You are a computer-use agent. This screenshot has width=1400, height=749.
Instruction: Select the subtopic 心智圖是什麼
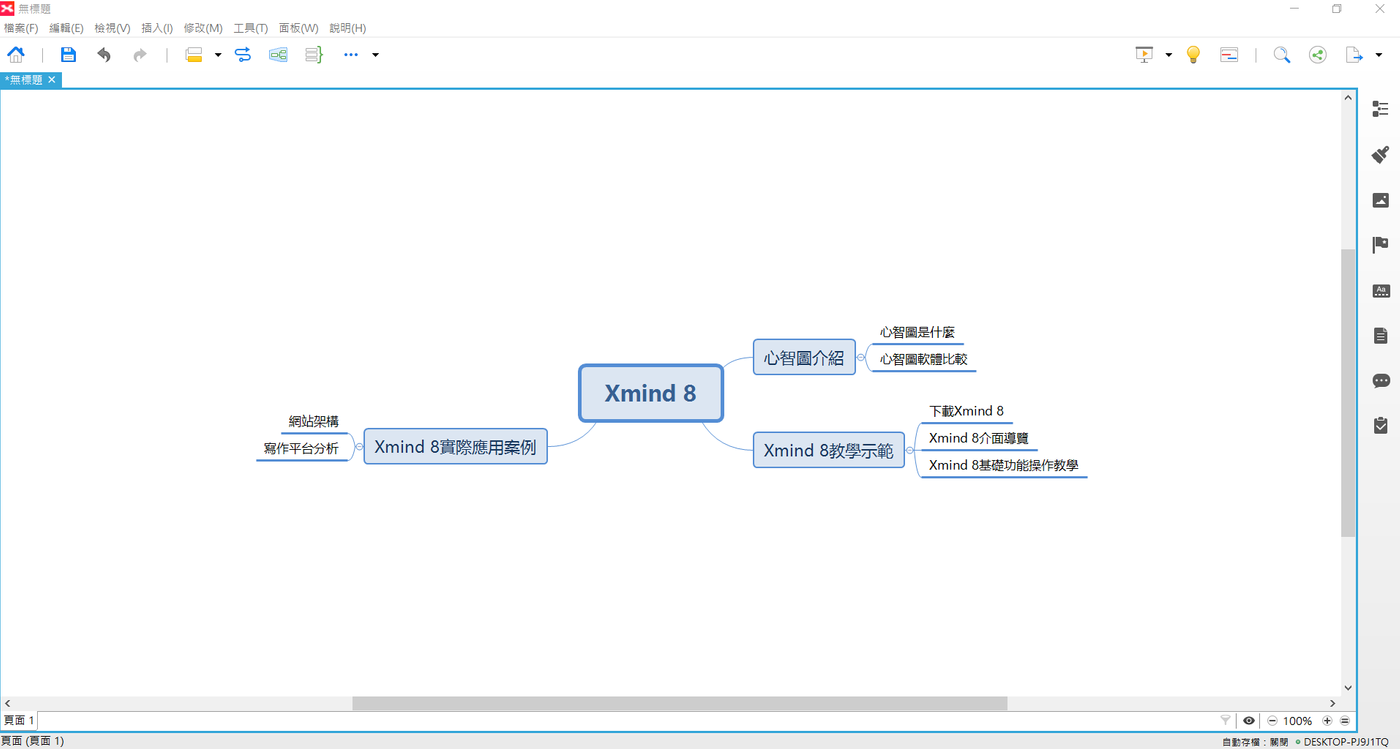917,332
